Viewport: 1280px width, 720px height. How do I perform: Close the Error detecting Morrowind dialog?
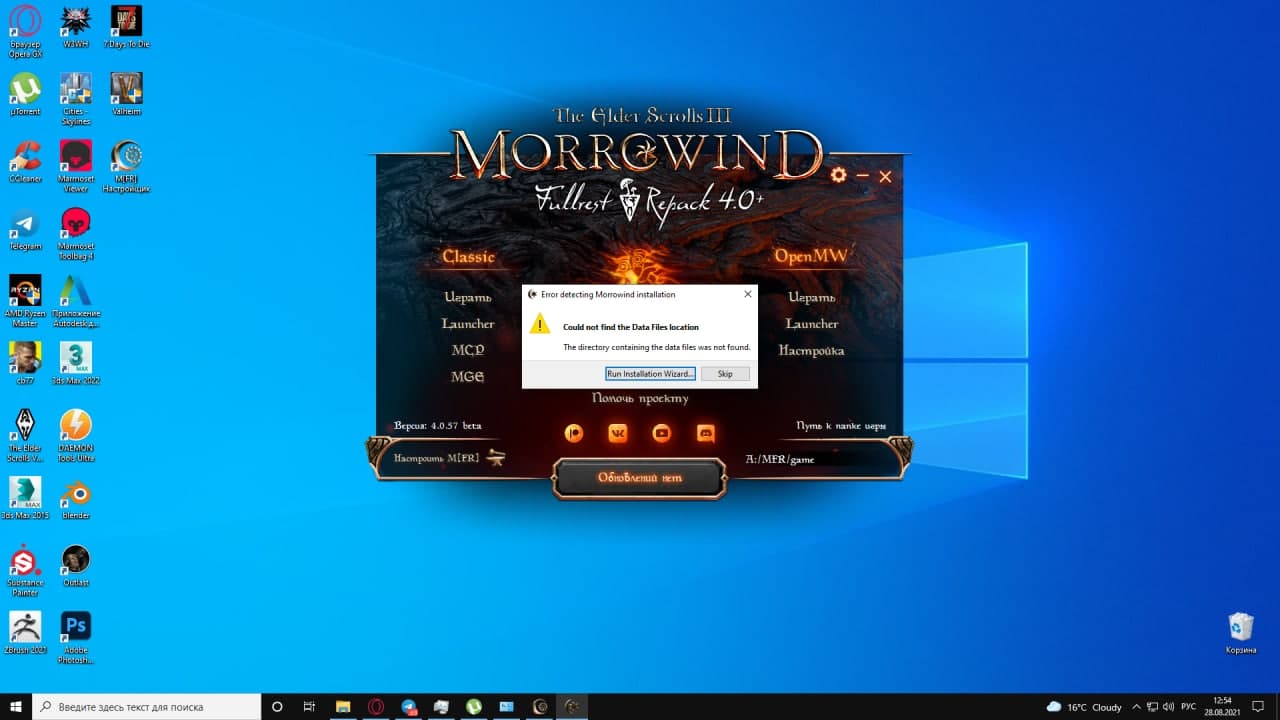[747, 295]
